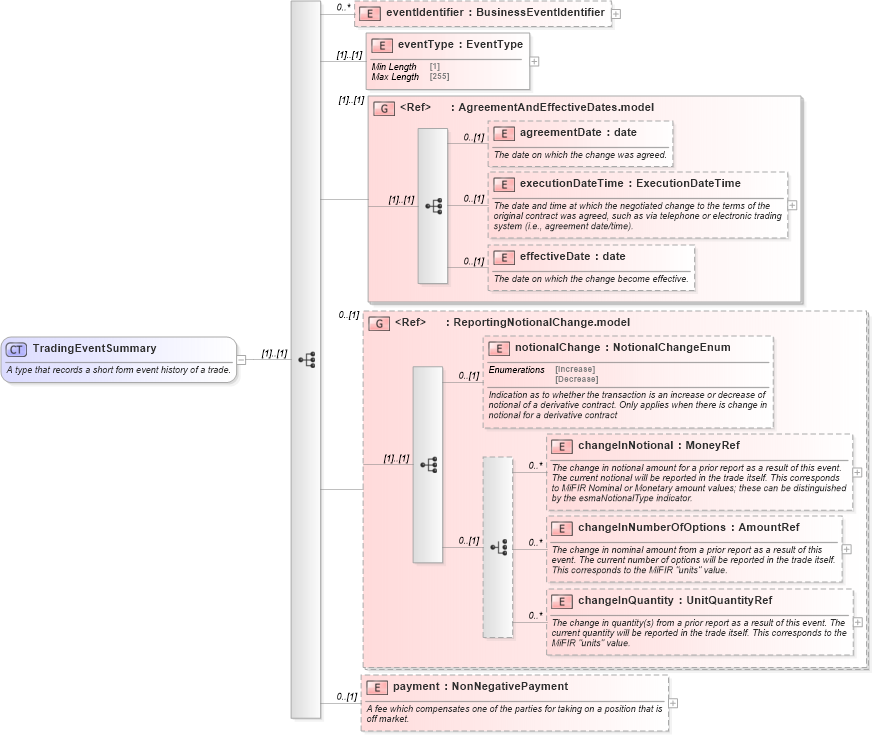Select the payment element icon
873x736 pixels.
(377, 687)
